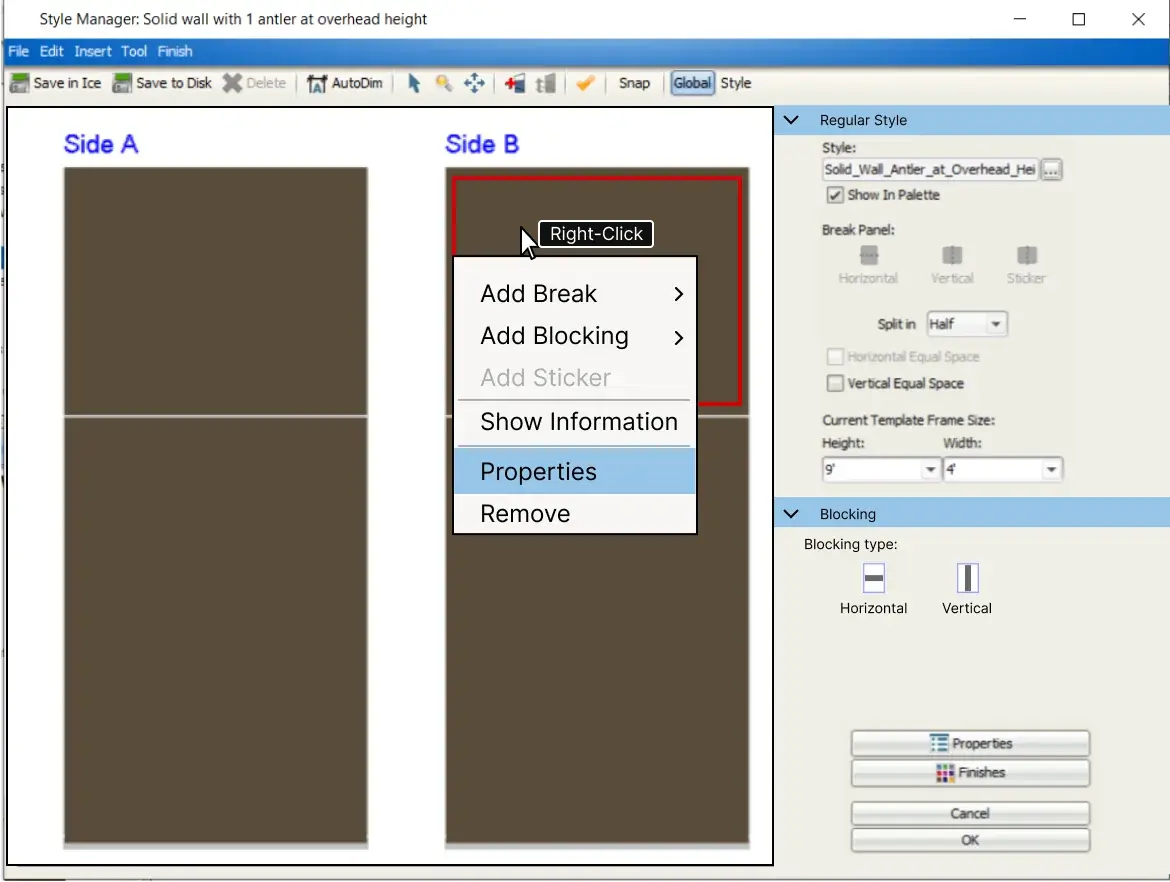Click the orange checkmark finish icon
1170x882 pixels.
click(585, 83)
